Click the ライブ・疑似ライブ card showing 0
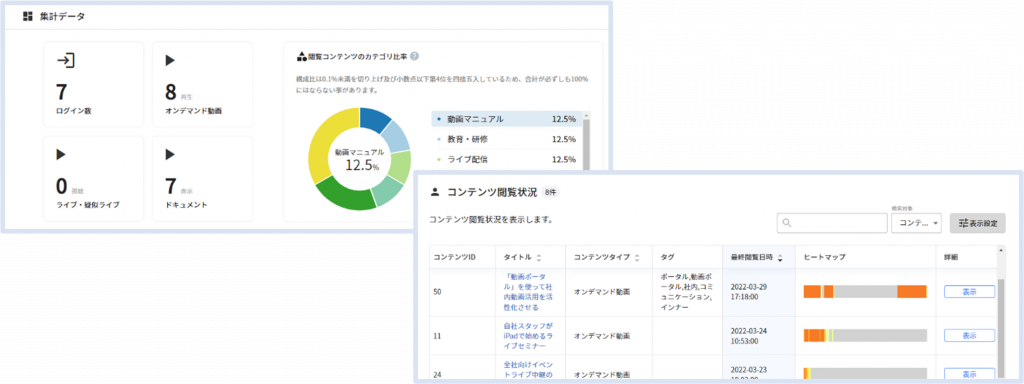 coord(93,178)
